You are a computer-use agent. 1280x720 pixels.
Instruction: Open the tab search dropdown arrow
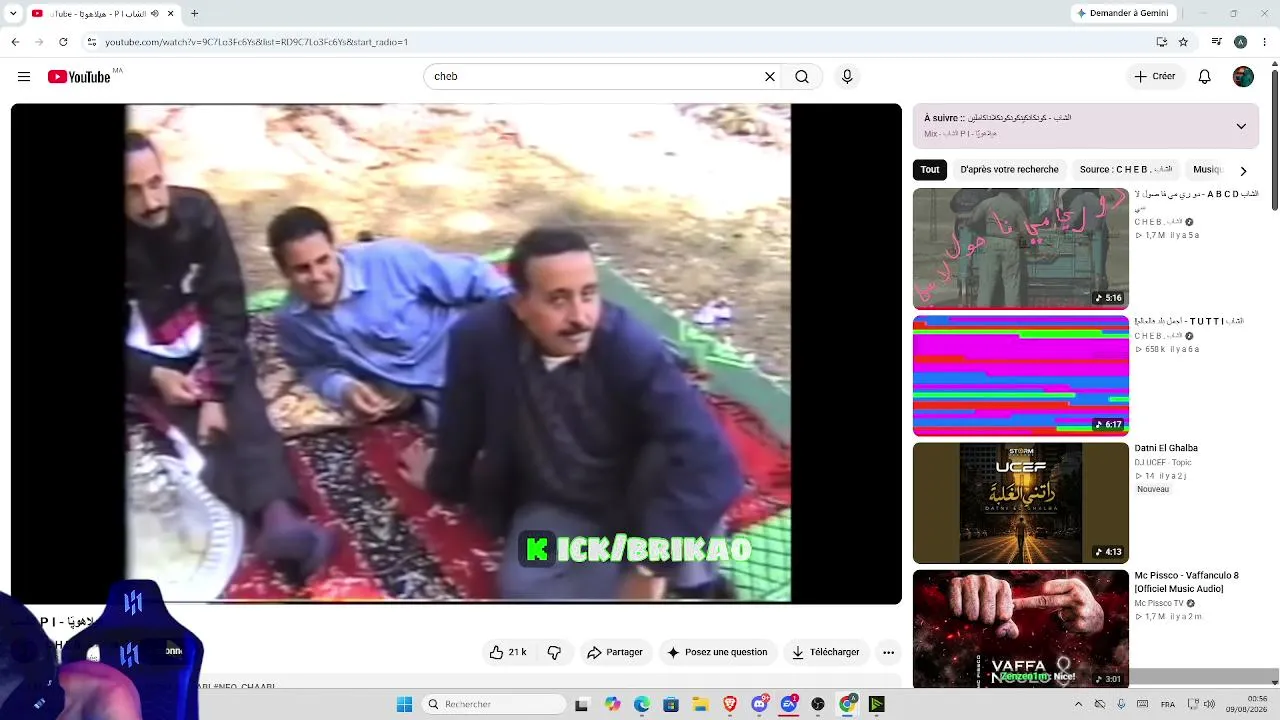13,14
